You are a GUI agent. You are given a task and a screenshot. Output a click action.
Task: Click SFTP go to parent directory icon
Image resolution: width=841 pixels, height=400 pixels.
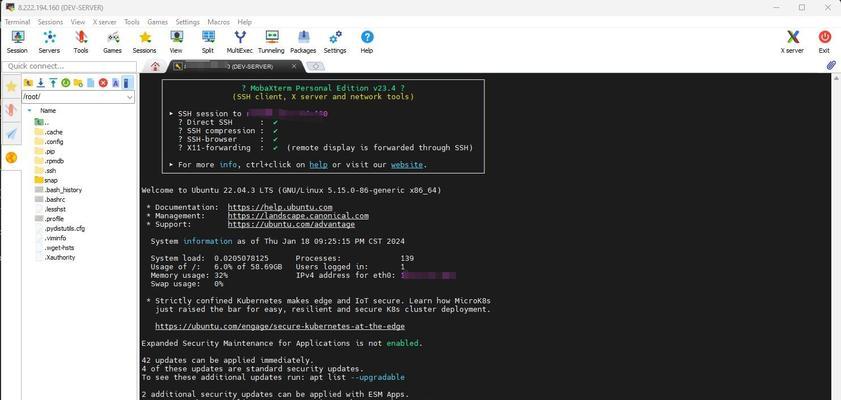click(x=28, y=83)
